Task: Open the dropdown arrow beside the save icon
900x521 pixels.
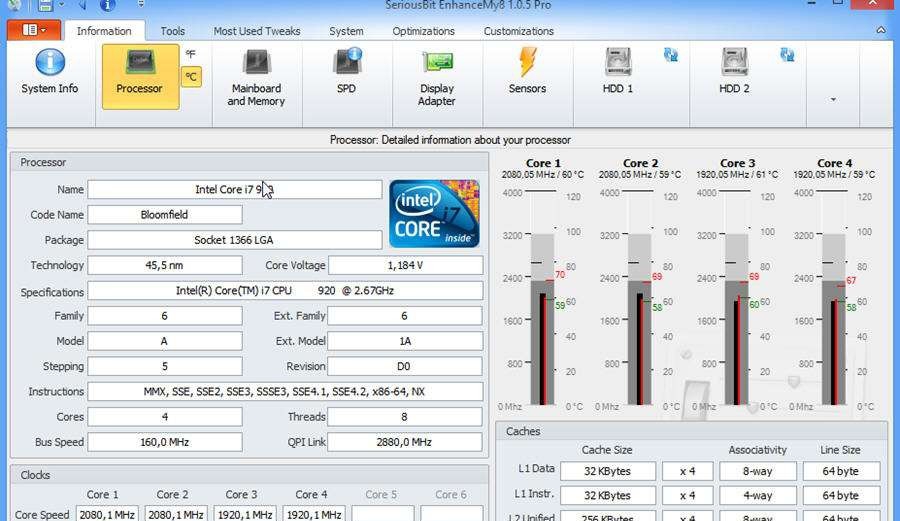Action: (61, 5)
